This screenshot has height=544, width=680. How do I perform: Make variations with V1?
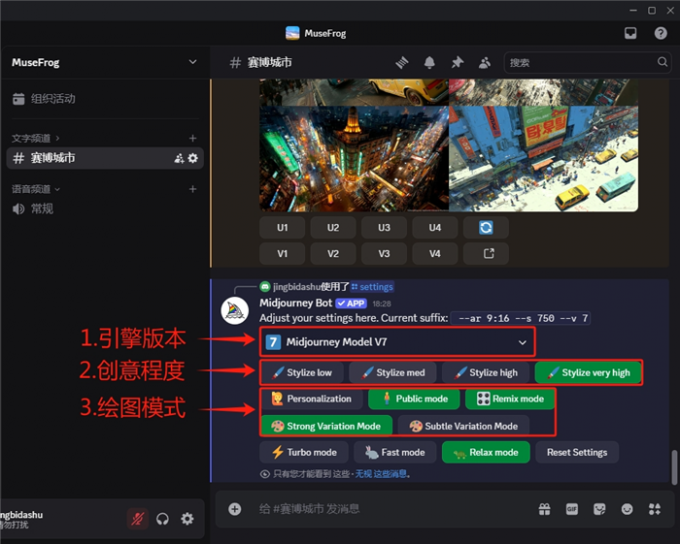[282, 253]
